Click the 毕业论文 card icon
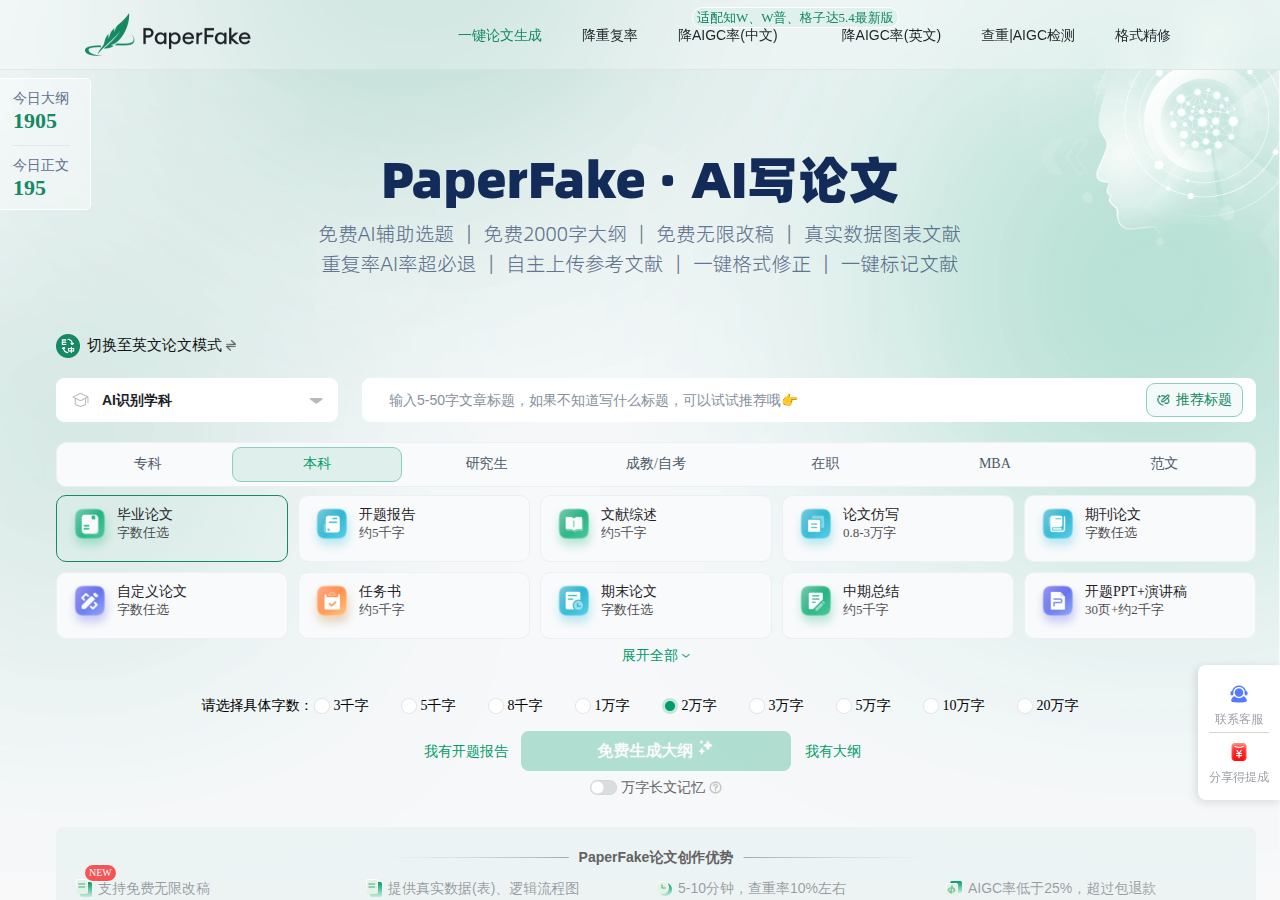The width and height of the screenshot is (1280, 900). click(x=90, y=524)
